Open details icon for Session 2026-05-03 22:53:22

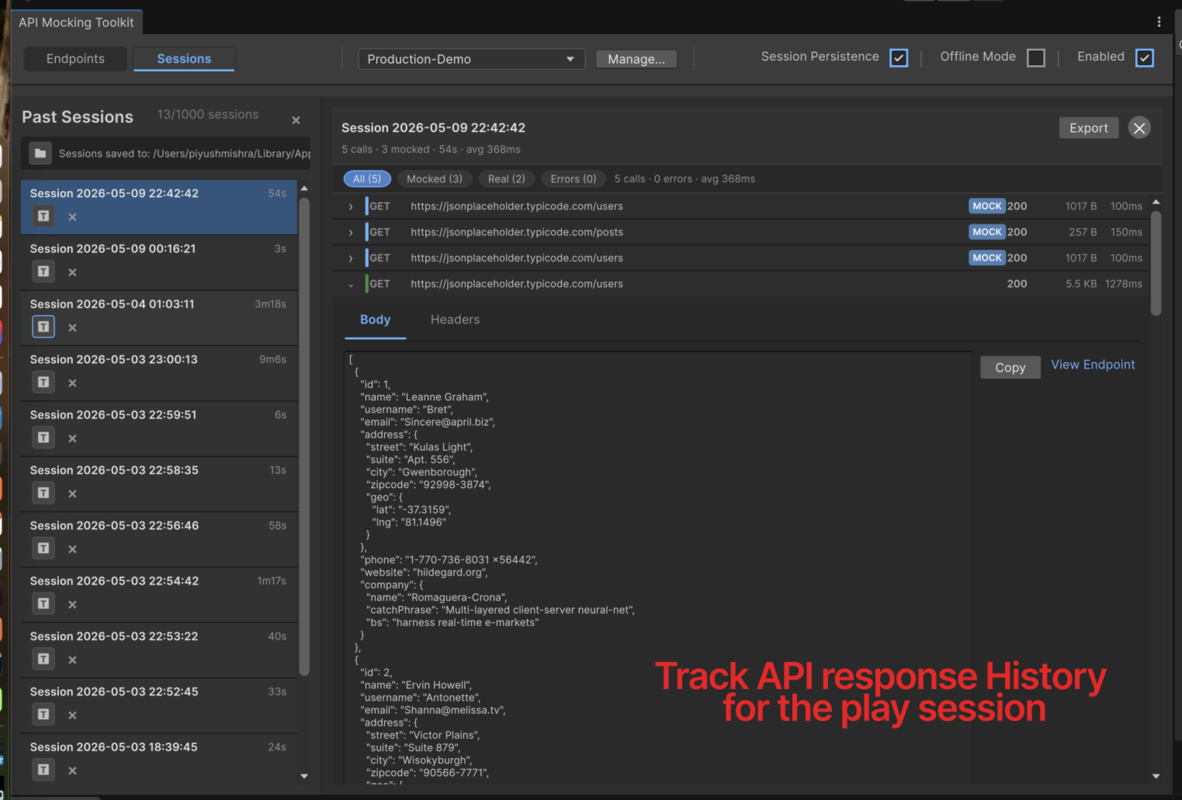43,659
